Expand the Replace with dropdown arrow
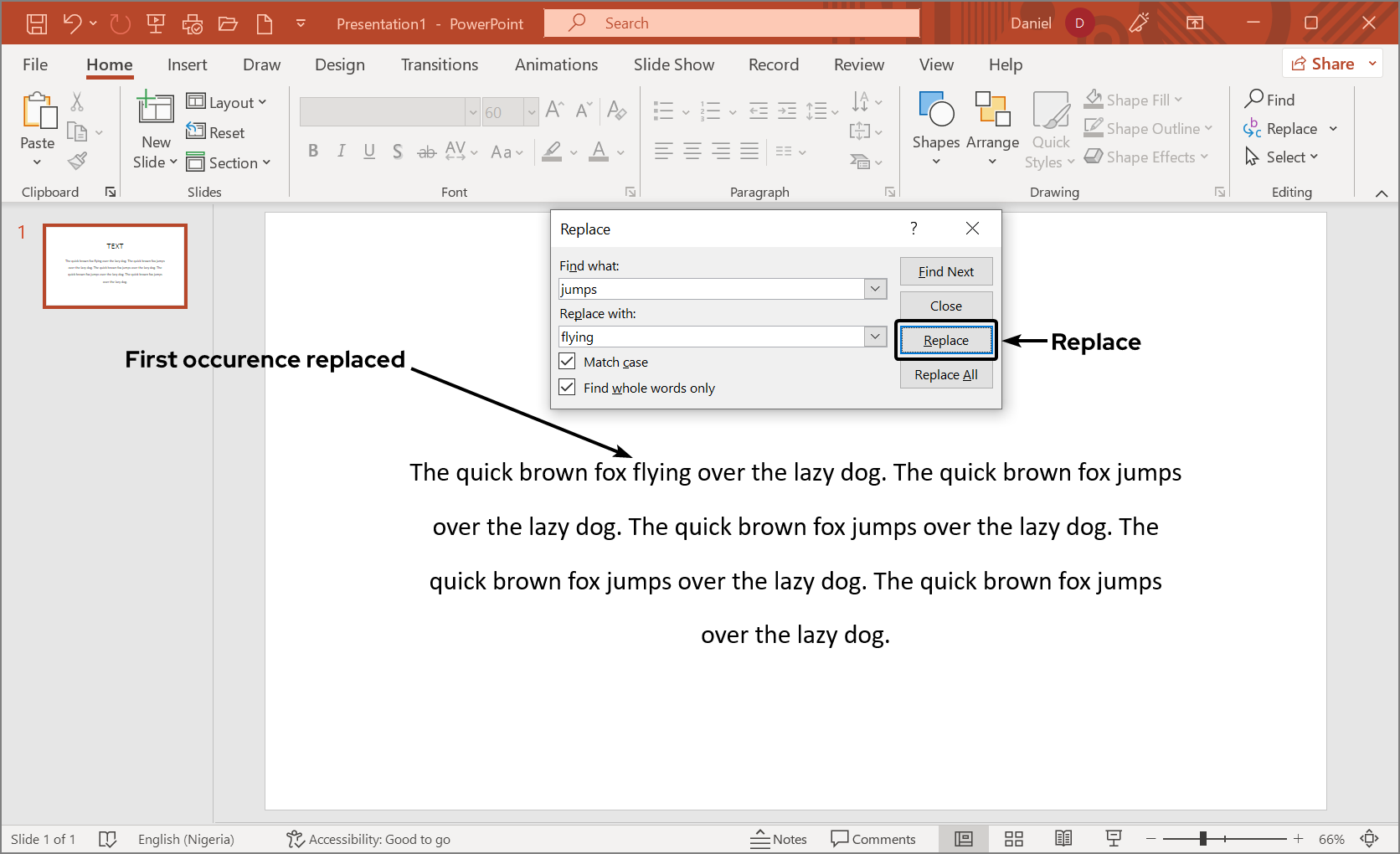 click(x=875, y=337)
